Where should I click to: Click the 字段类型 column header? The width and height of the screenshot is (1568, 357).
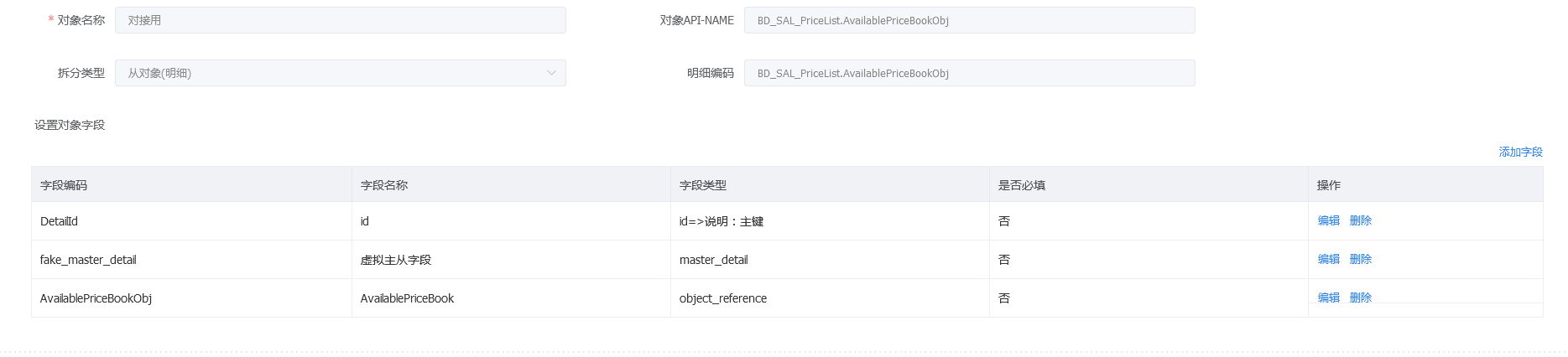(x=703, y=185)
